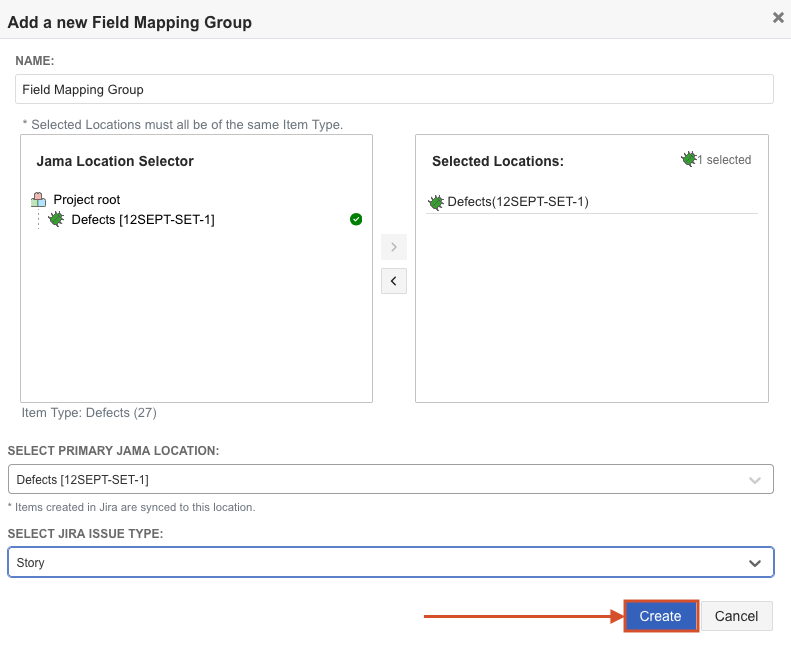Toggle green checkmark beside Defects [12SEPT-SET-1]
791x649 pixels.
pos(356,219)
